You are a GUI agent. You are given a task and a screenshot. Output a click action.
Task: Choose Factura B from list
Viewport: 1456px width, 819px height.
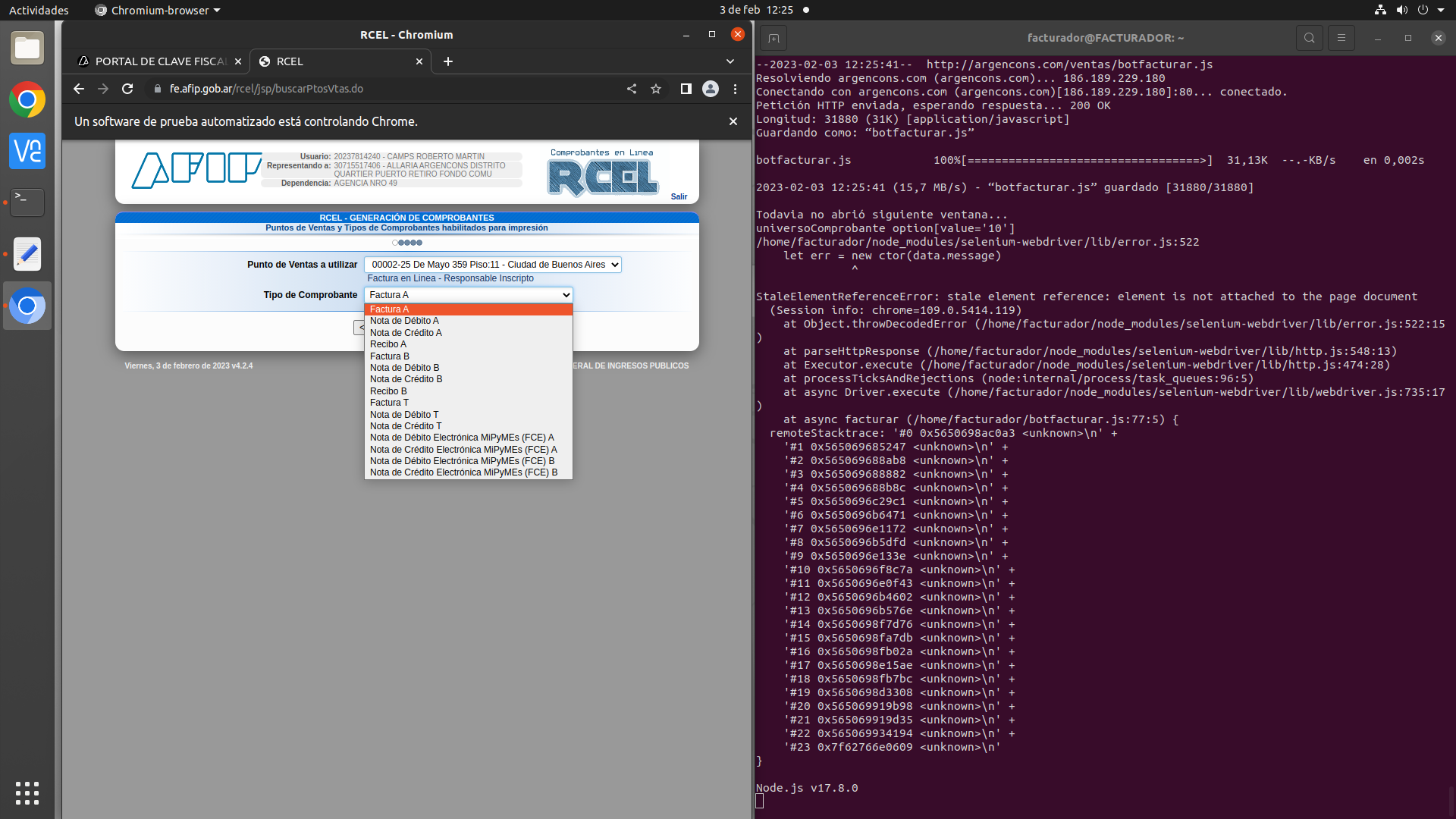point(469,356)
